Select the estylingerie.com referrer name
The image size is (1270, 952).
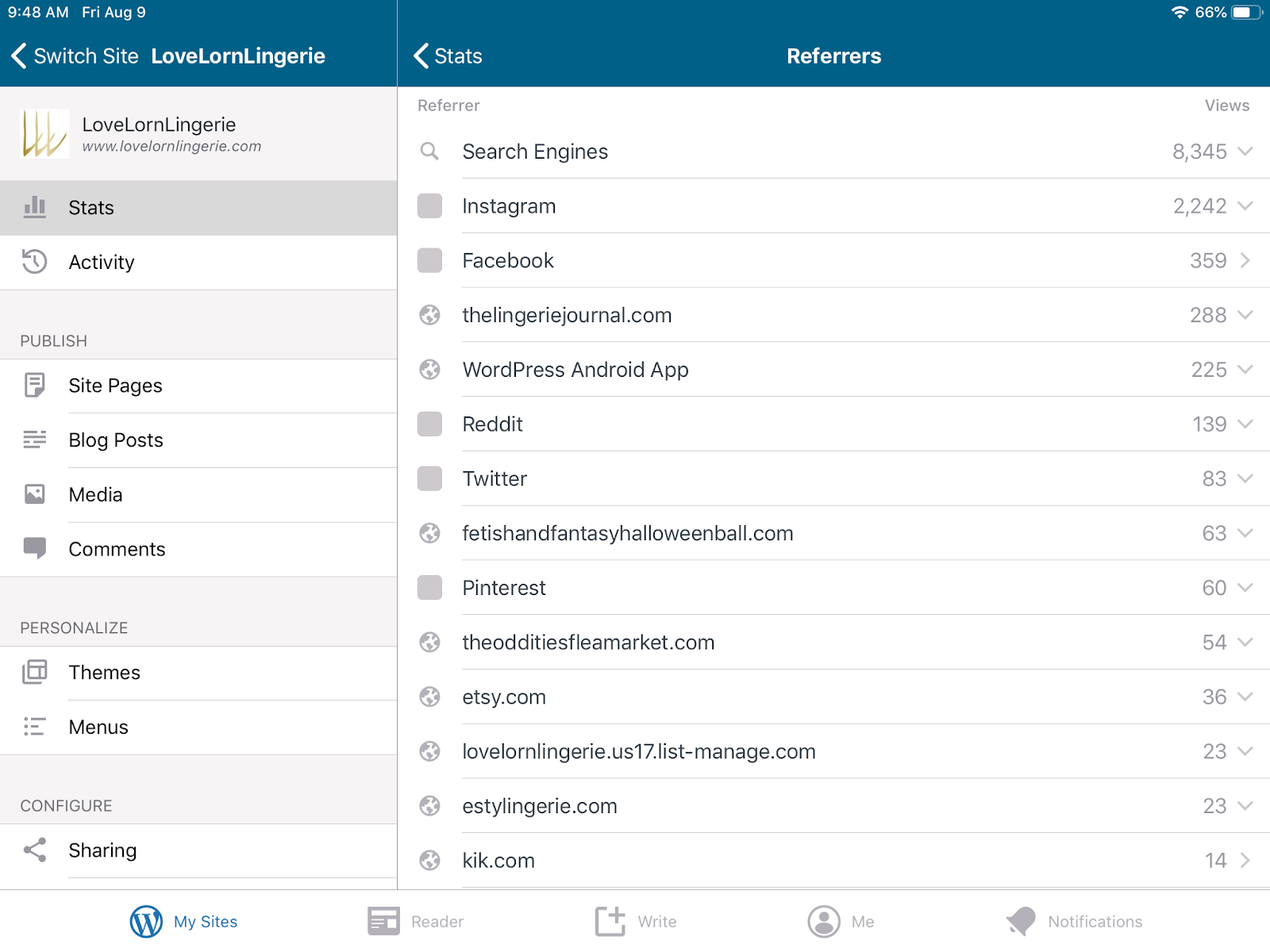pos(540,806)
